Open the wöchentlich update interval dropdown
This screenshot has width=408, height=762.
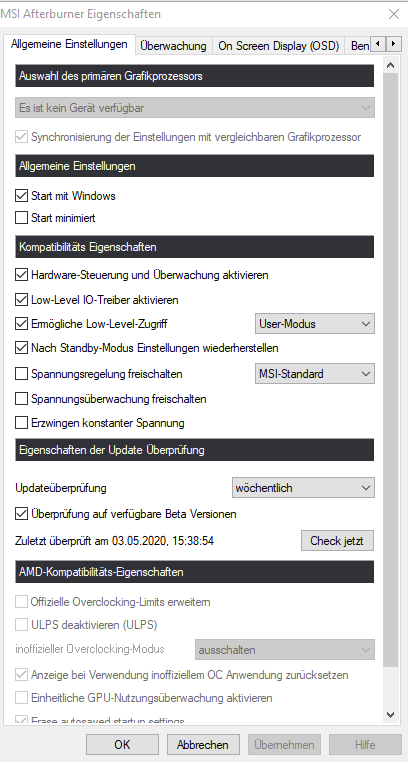coord(303,488)
